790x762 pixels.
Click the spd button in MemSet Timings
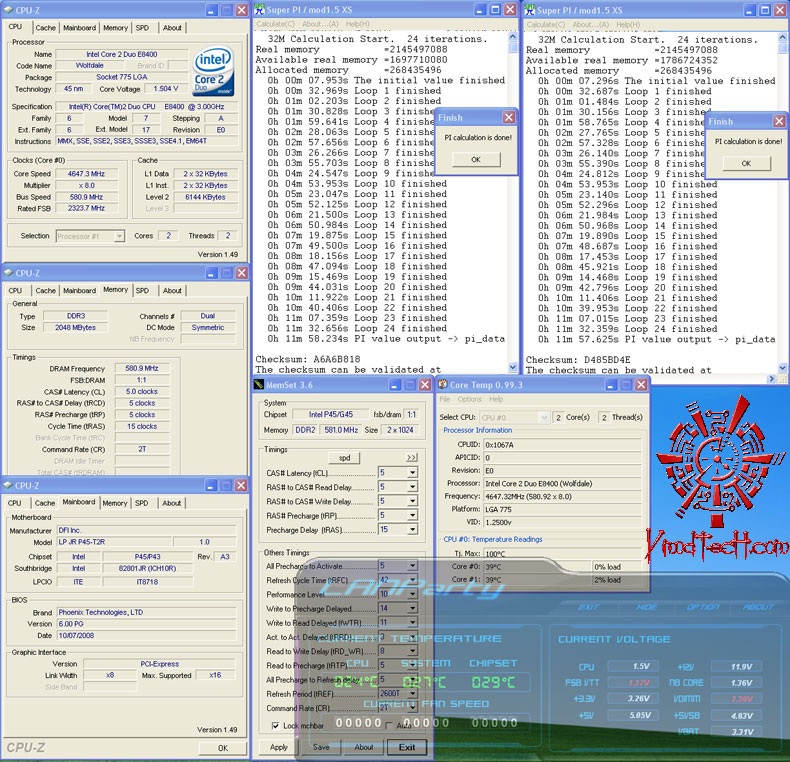click(x=344, y=458)
